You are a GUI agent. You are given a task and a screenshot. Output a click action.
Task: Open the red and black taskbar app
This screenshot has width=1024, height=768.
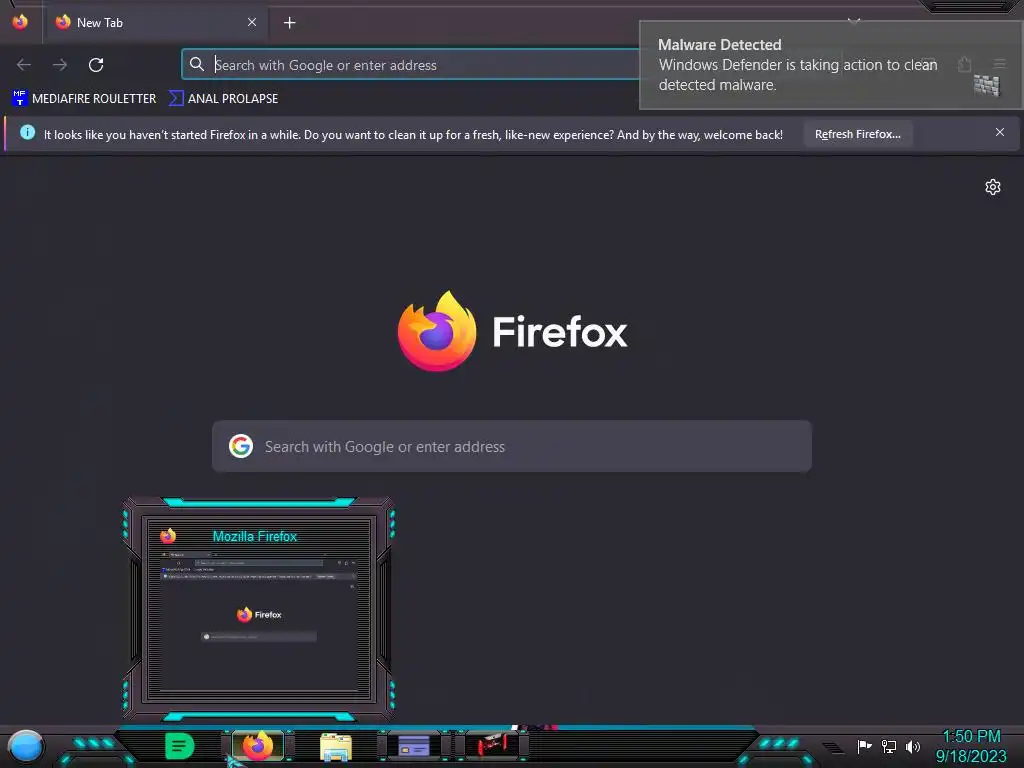tap(492, 745)
